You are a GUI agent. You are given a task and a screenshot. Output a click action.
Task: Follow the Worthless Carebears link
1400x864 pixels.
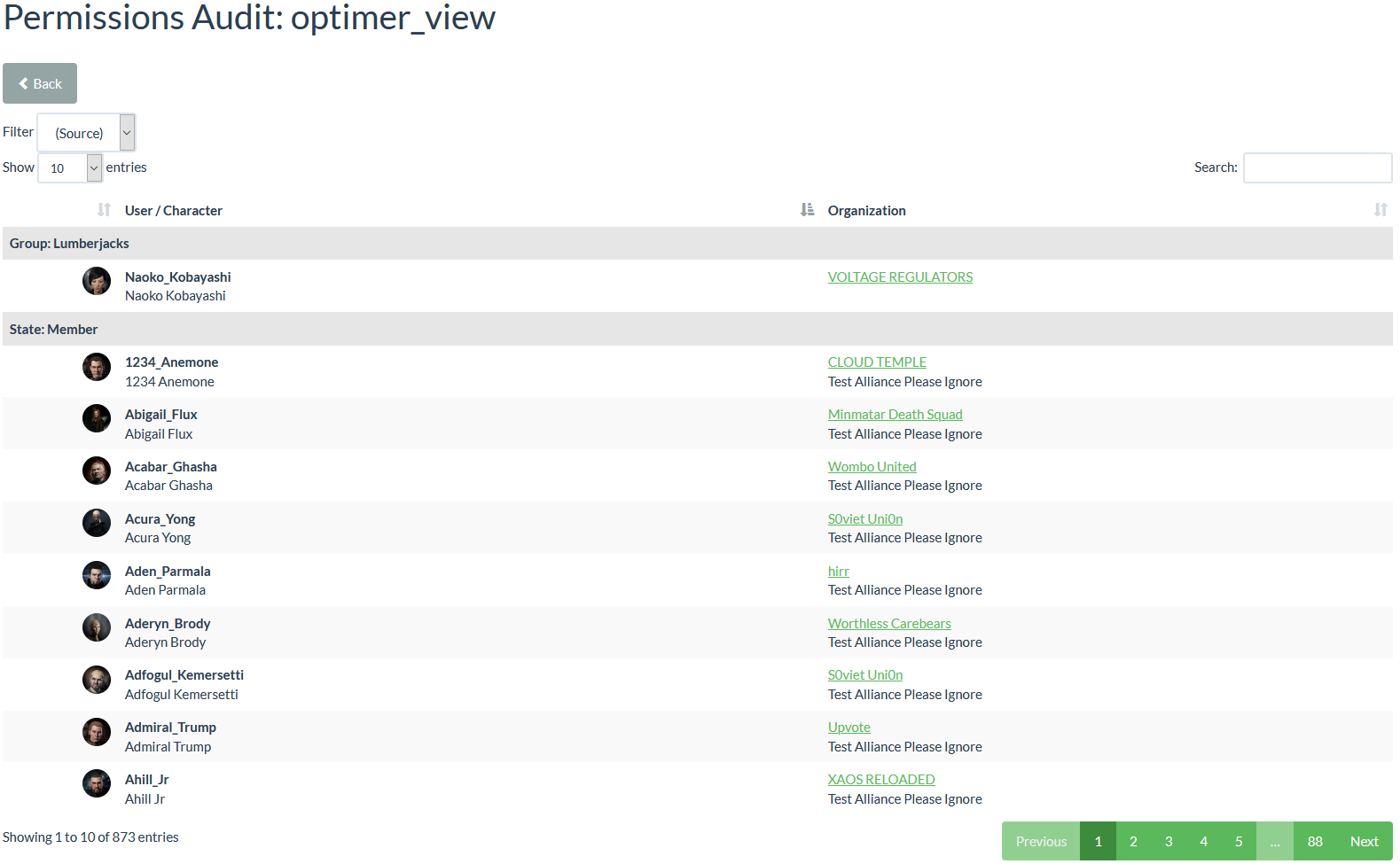888,624
